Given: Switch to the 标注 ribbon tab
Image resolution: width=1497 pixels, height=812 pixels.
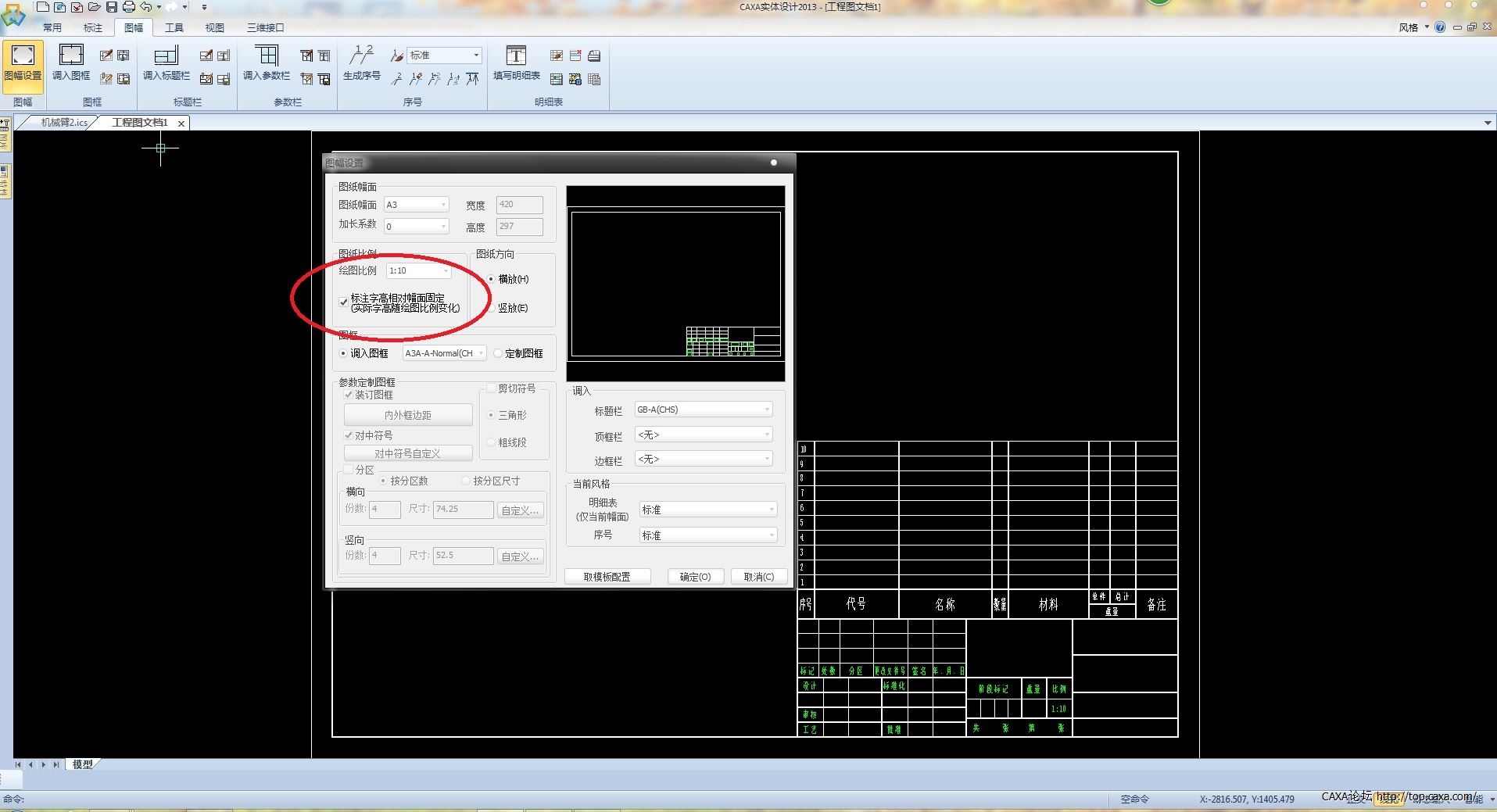Looking at the screenshot, I should click(x=93, y=27).
